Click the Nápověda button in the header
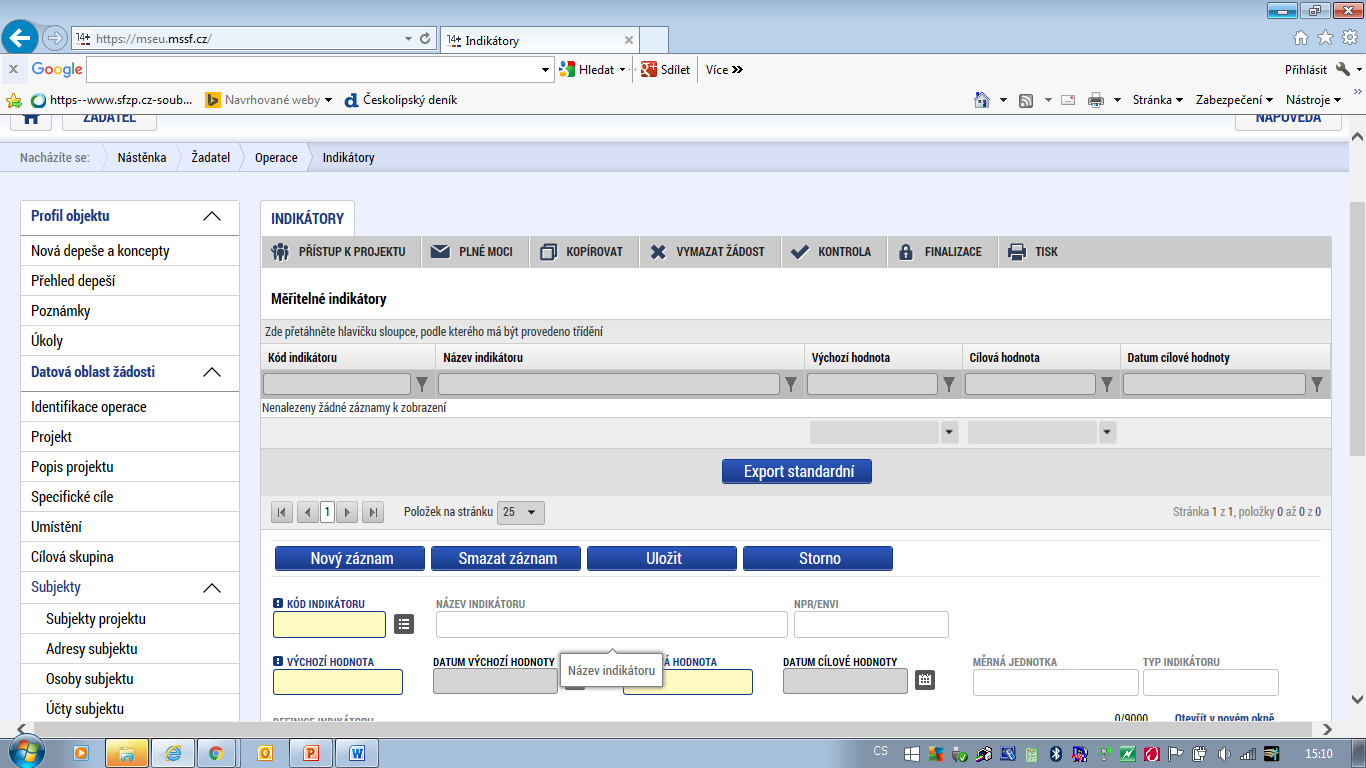 coord(1288,118)
